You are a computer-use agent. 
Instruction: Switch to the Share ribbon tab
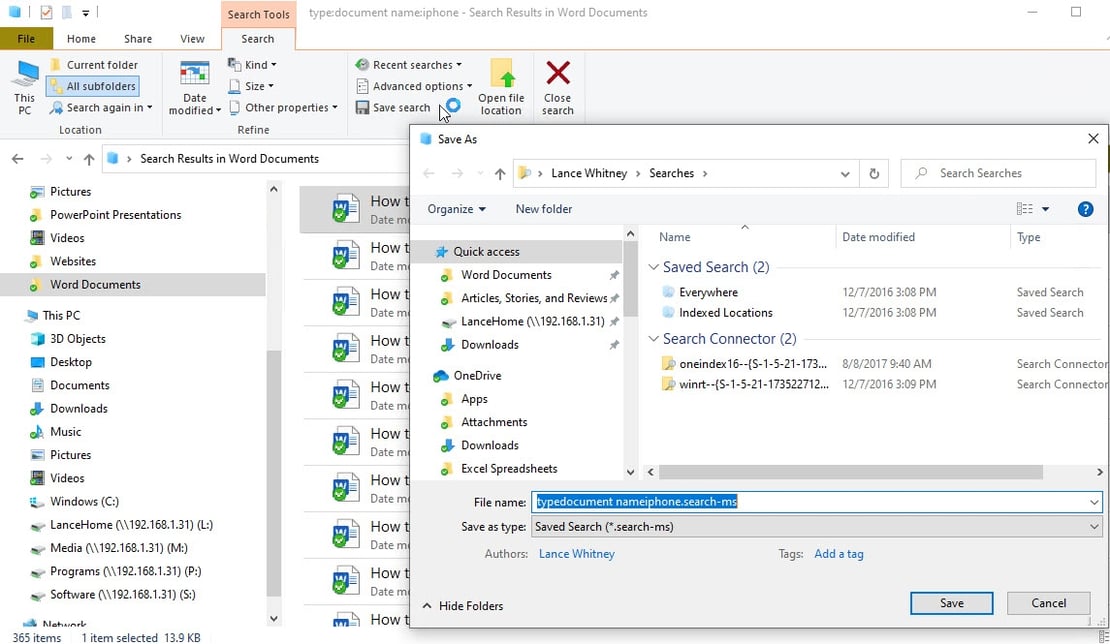pyautogui.click(x=138, y=39)
